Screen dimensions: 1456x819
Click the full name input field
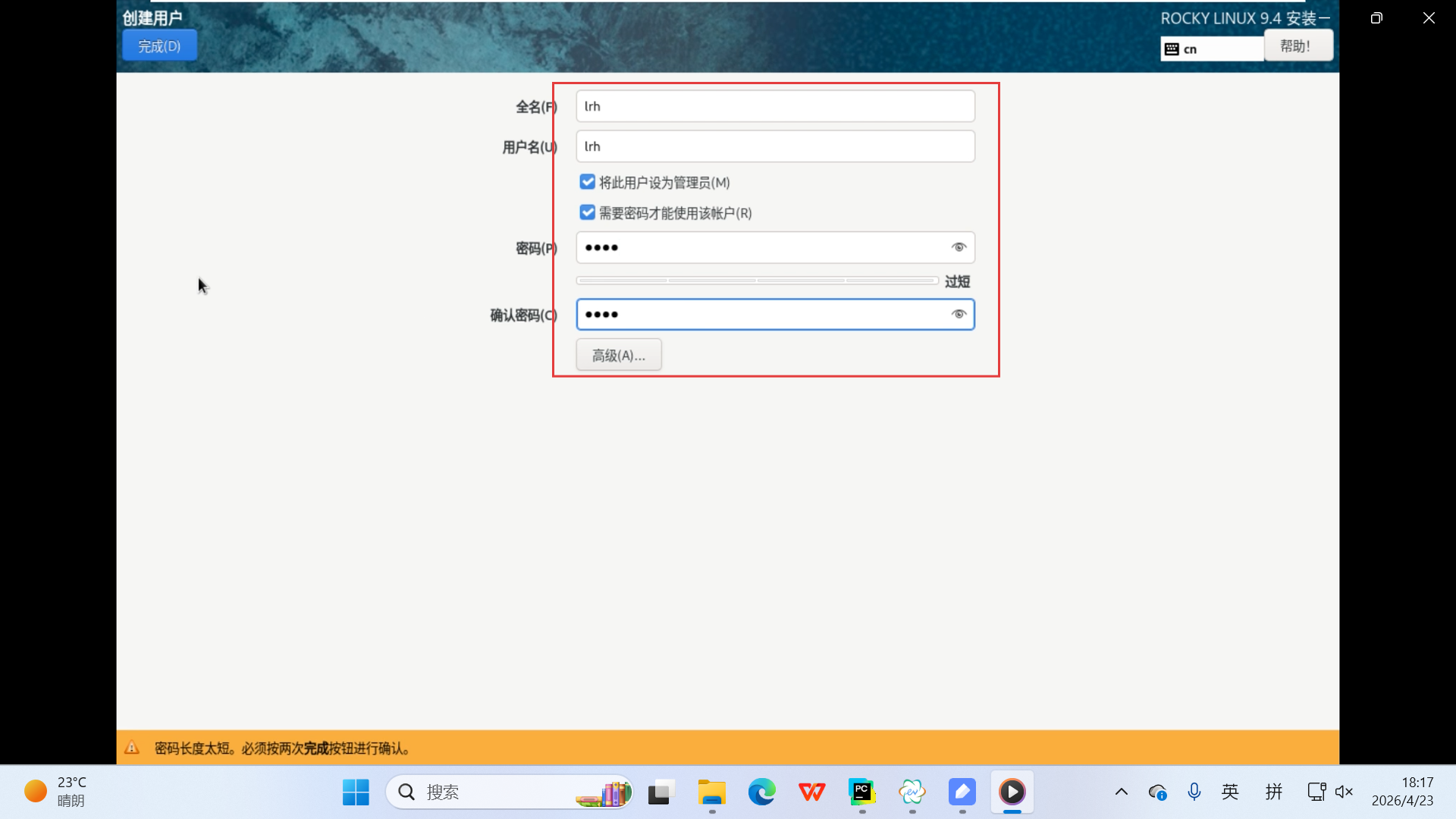coord(774,106)
